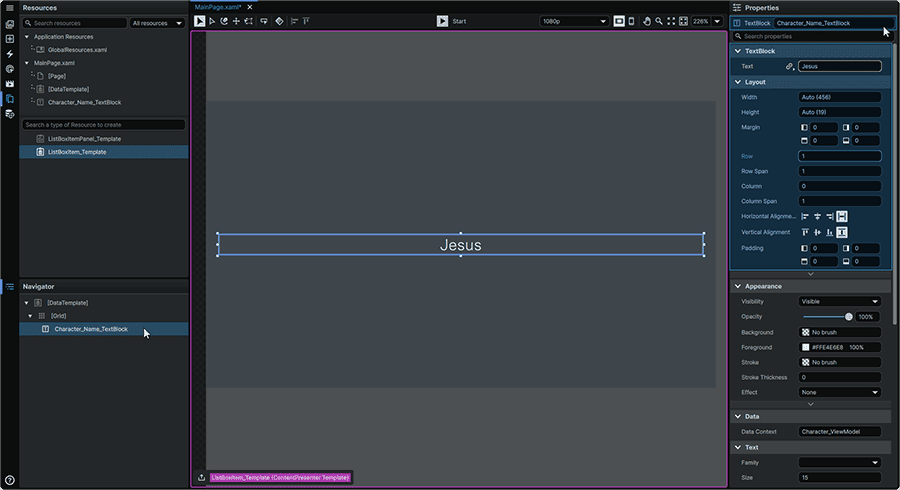The height and width of the screenshot is (490, 900).
Task: Select the hand pan tool
Action: pos(647,21)
